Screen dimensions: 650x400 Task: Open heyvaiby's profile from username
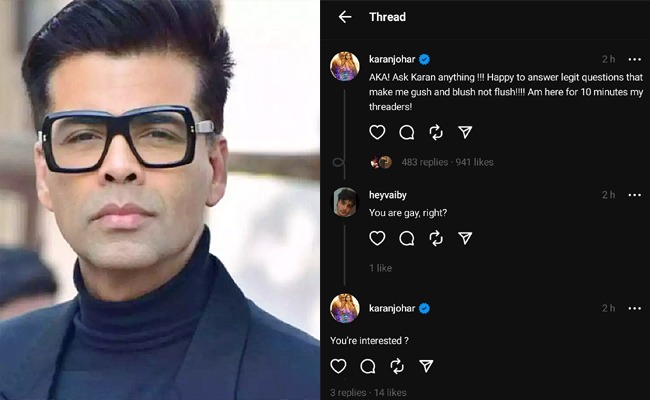pos(388,195)
